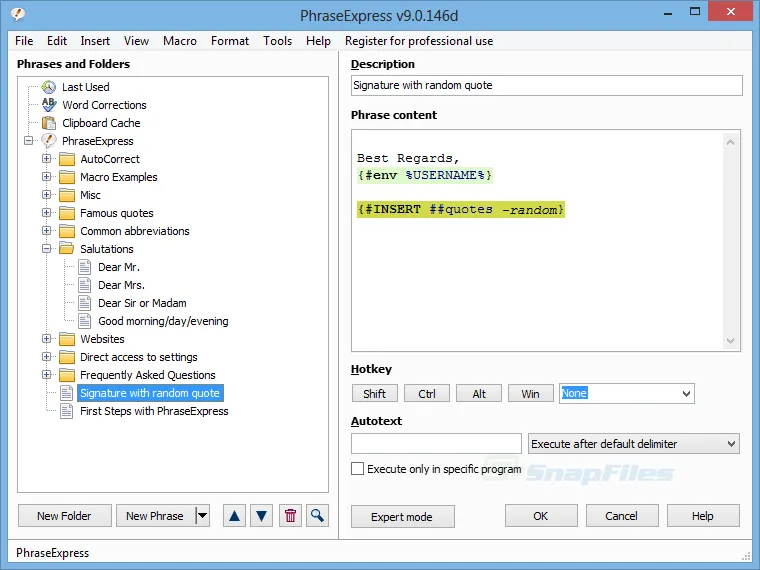This screenshot has width=760, height=570.
Task: Click the New Folder button
Action: click(x=64, y=516)
